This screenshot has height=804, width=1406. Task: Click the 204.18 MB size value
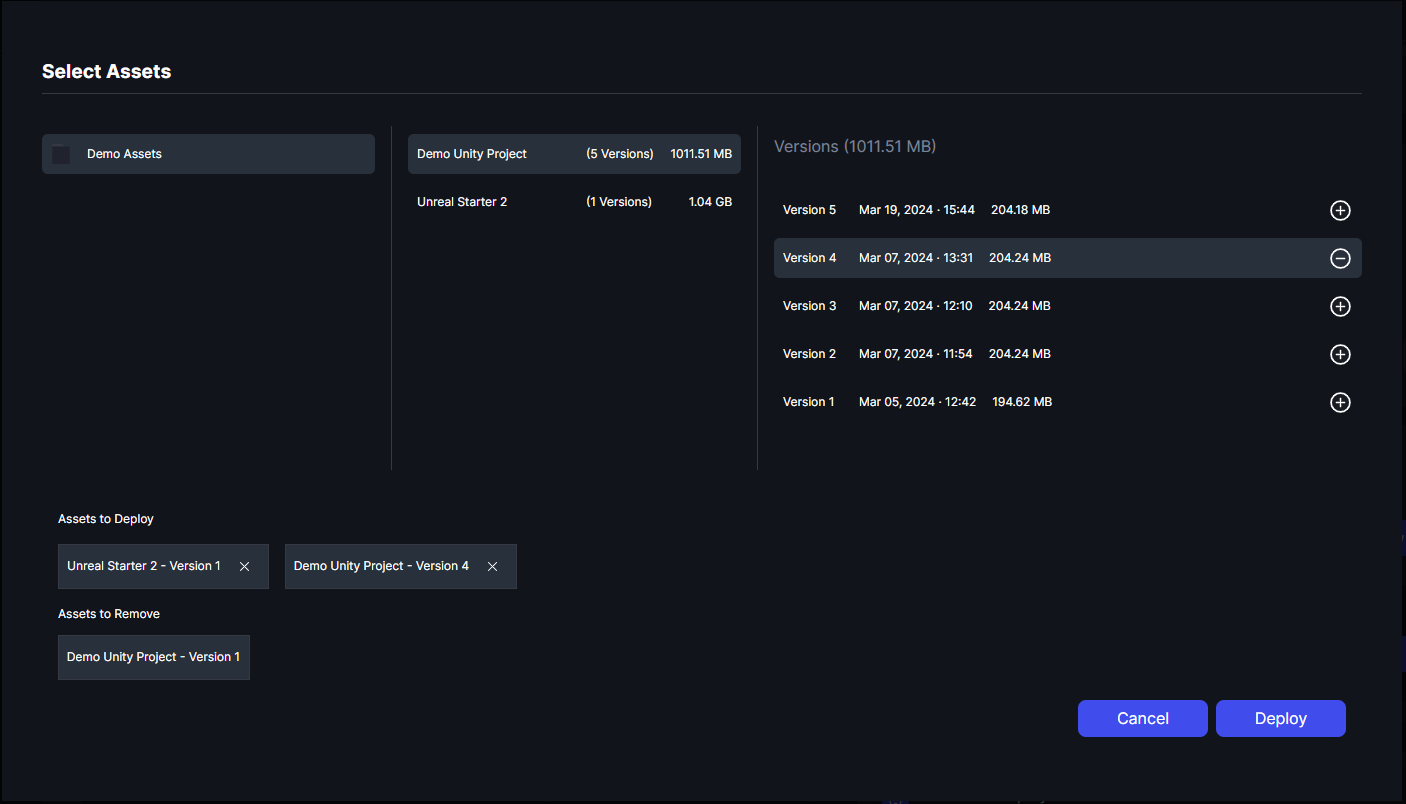[x=1020, y=210]
